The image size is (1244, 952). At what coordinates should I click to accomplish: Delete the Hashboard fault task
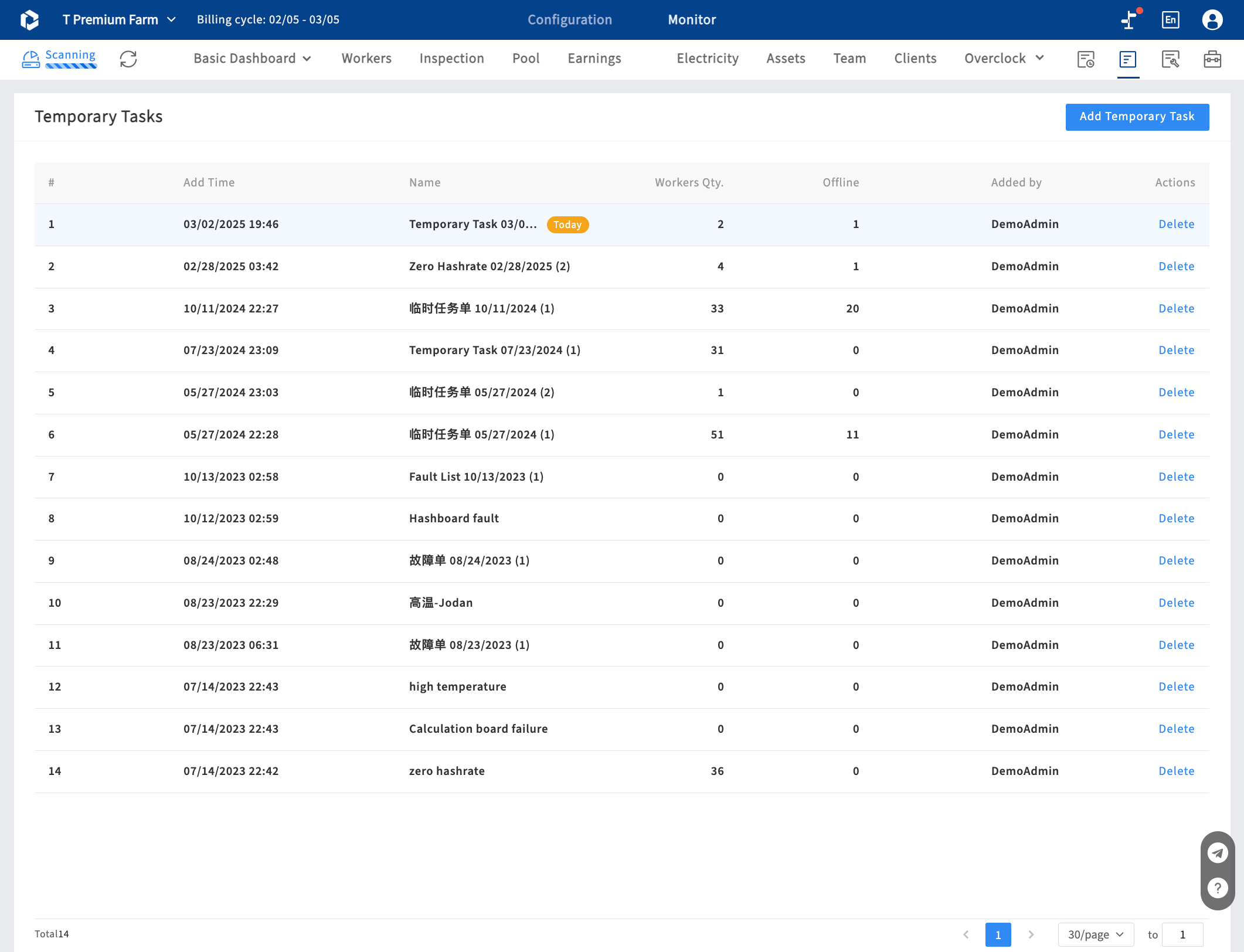[x=1176, y=518]
